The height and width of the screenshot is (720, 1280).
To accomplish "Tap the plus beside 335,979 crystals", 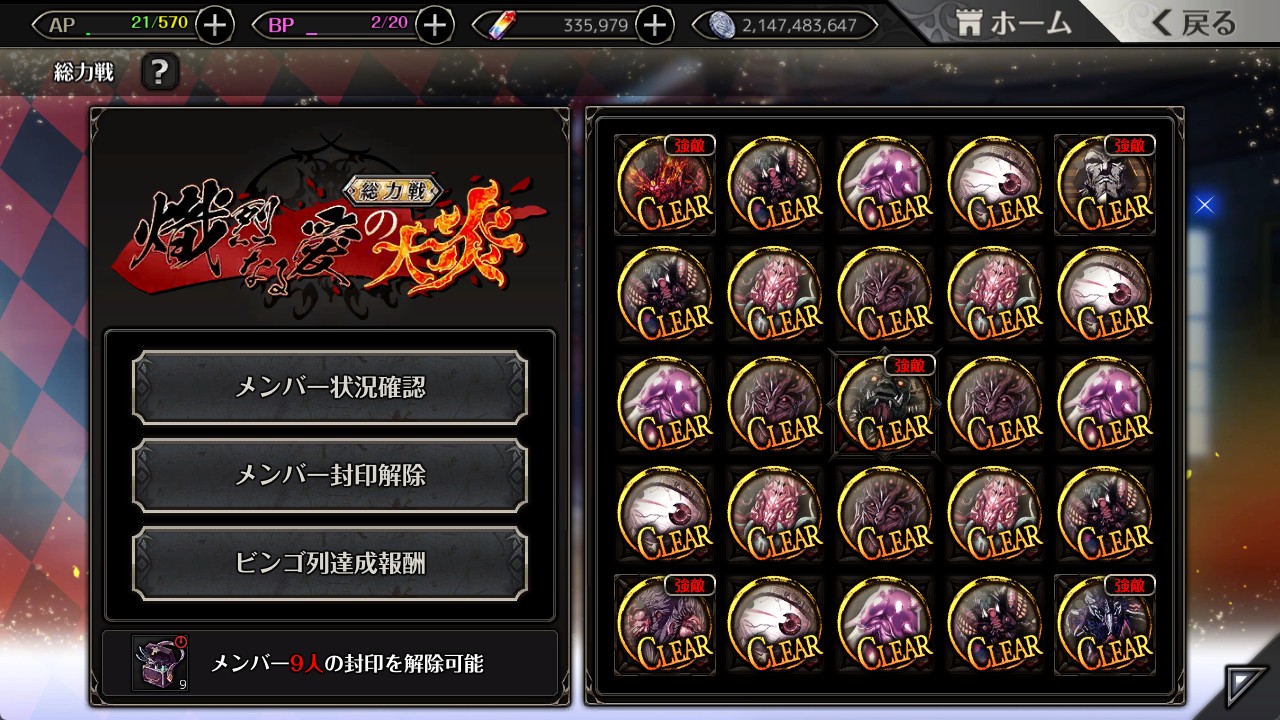I will click(x=654, y=24).
